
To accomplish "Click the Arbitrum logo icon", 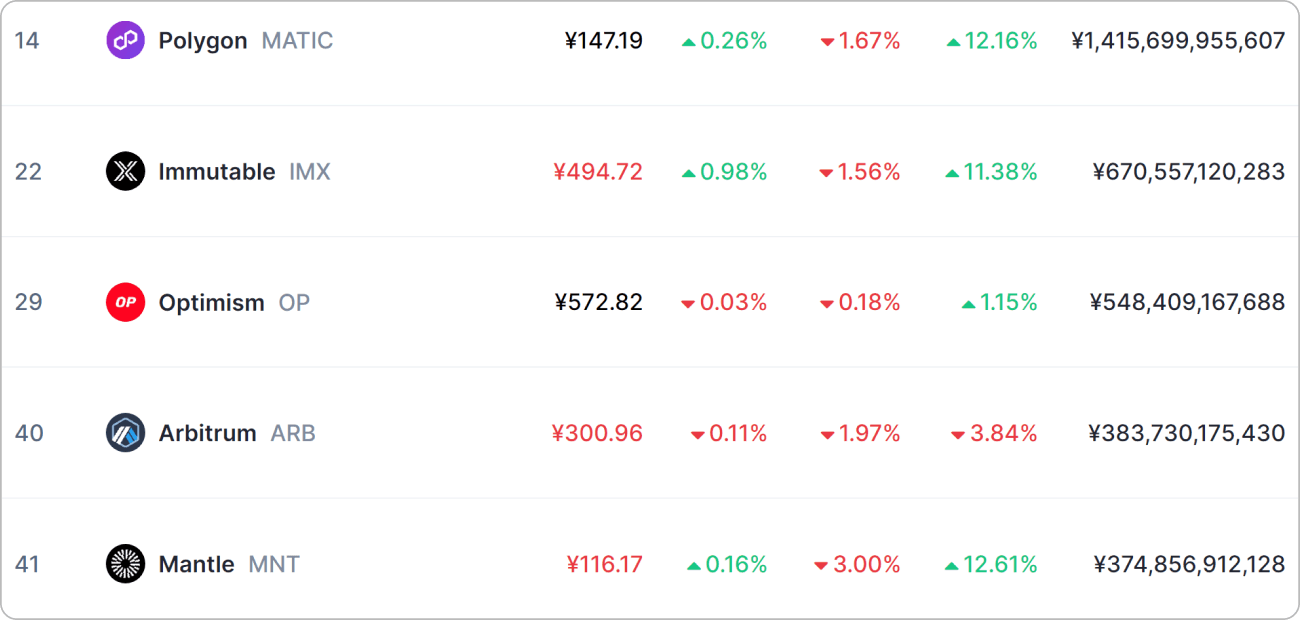I will (x=125, y=433).
